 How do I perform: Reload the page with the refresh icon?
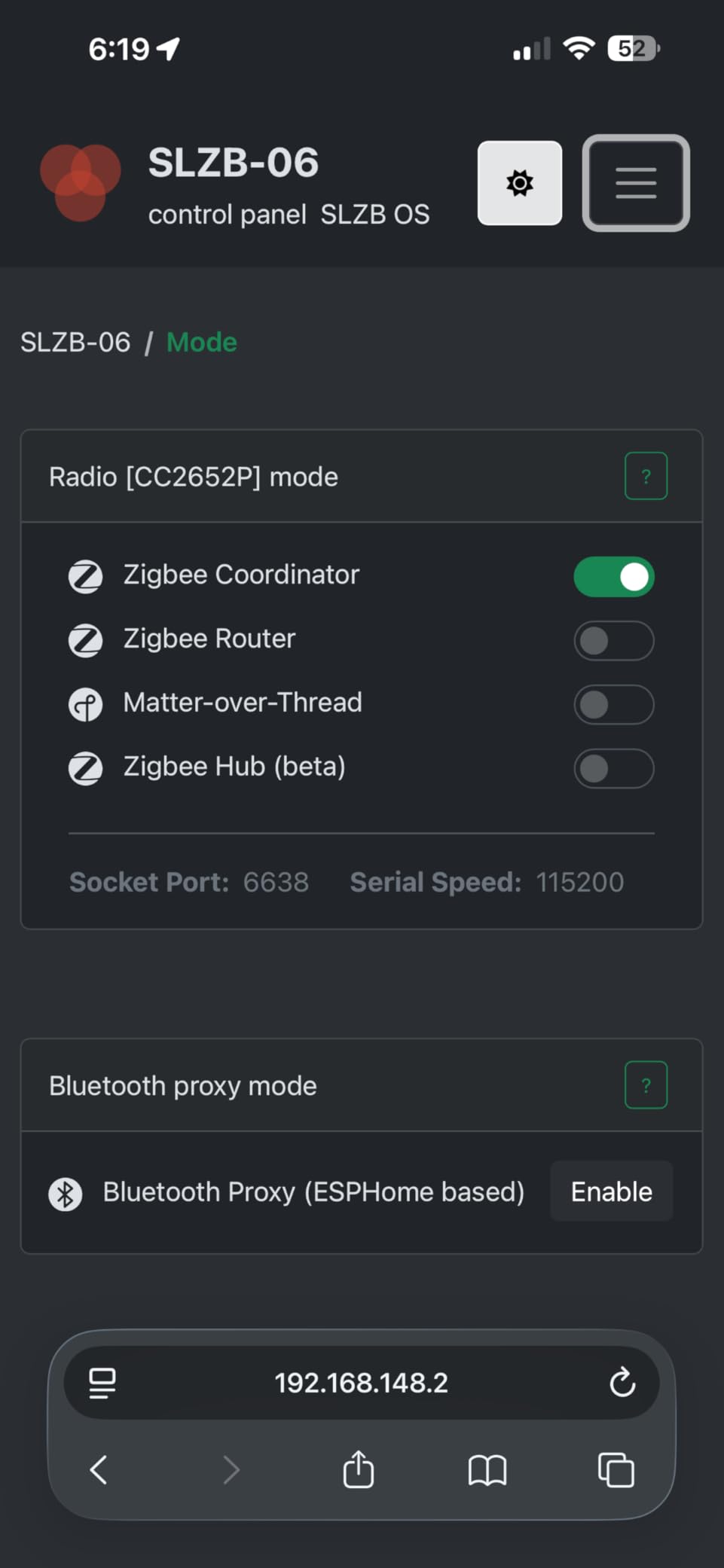point(622,1382)
